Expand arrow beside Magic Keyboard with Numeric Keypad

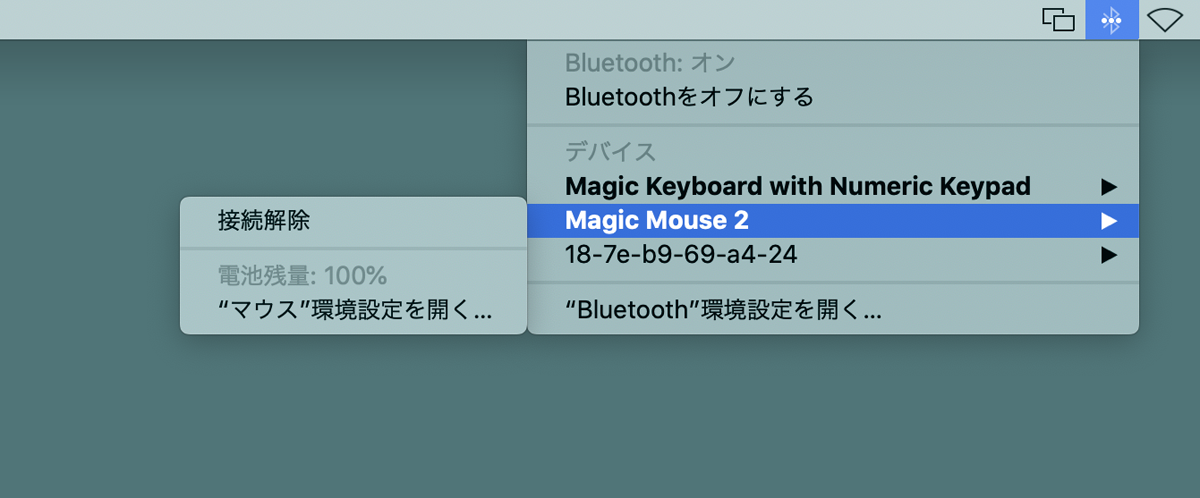1107,186
